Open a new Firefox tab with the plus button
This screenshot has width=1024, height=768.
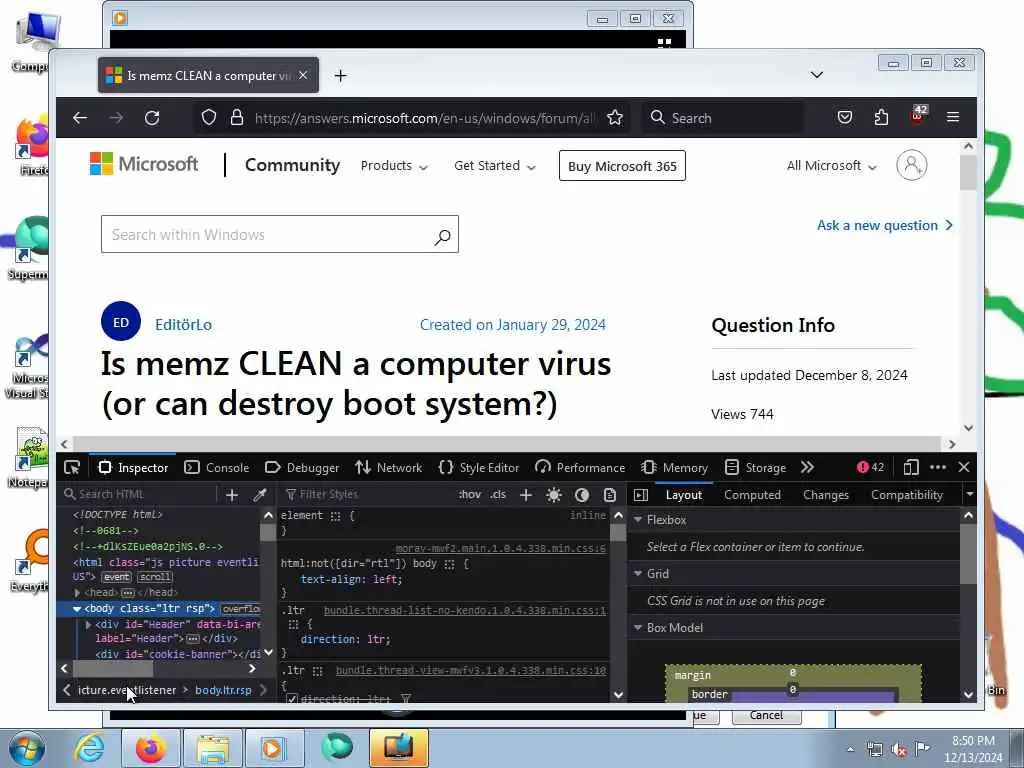[x=340, y=76]
